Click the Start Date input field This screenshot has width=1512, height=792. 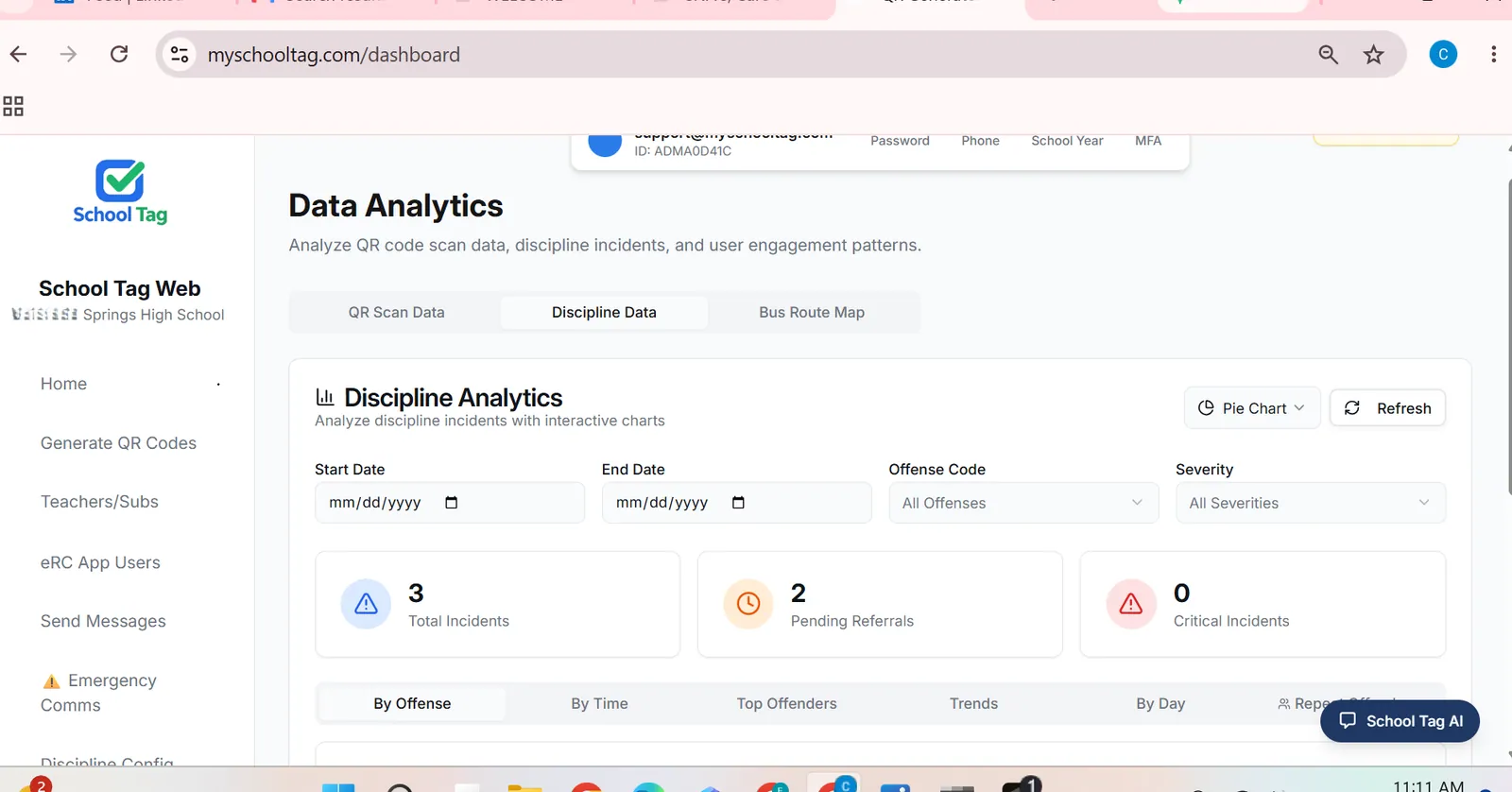pos(450,503)
